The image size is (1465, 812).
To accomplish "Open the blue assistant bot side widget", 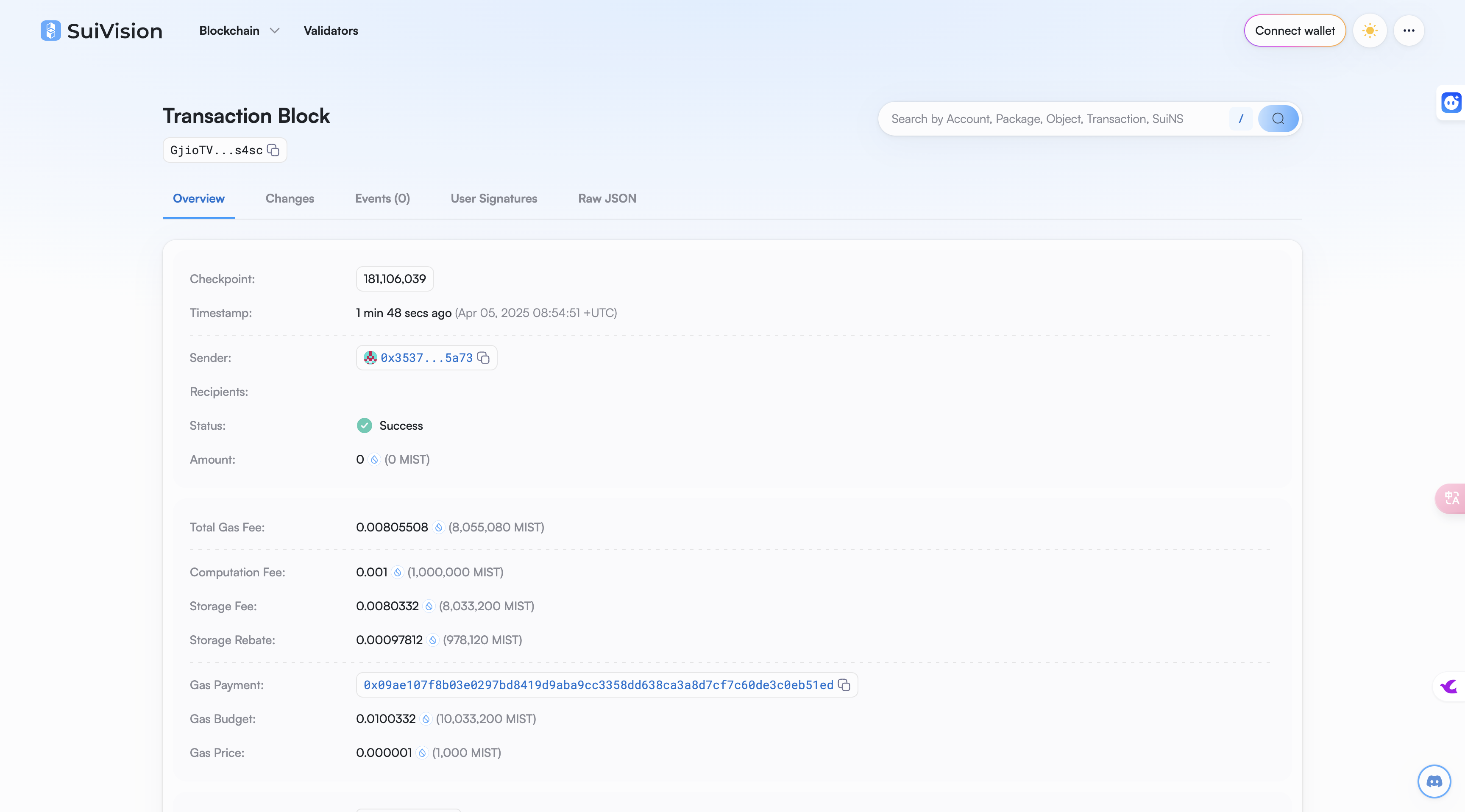I will (1451, 103).
